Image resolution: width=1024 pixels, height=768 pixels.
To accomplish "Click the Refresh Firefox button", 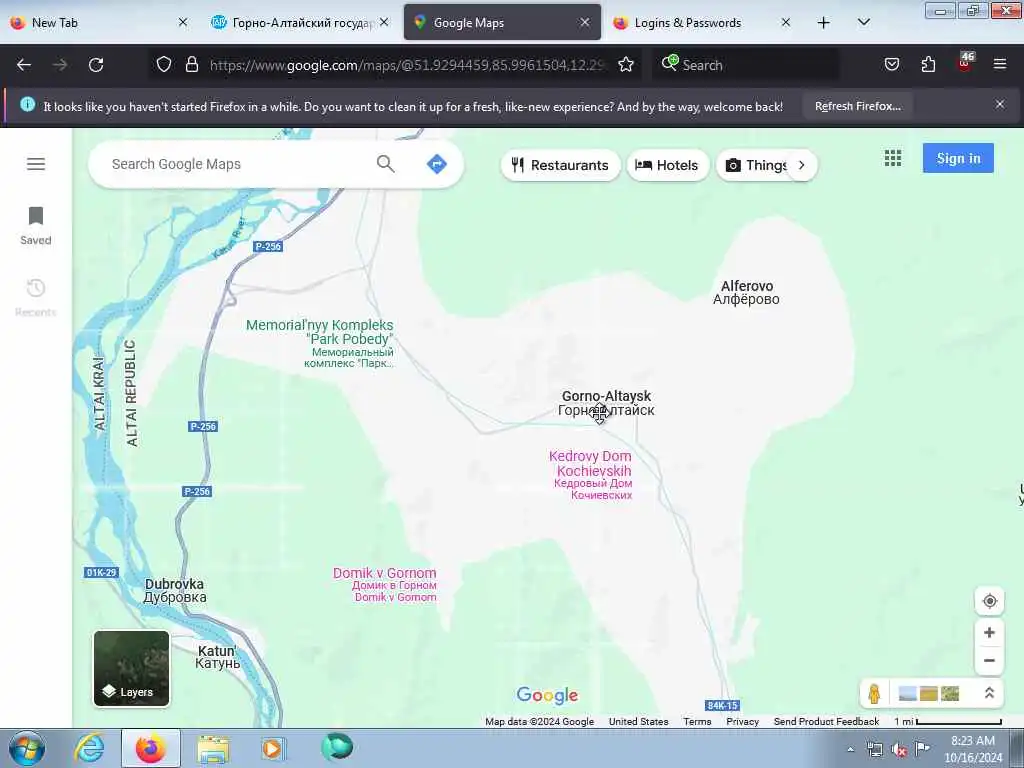I will tap(857, 106).
